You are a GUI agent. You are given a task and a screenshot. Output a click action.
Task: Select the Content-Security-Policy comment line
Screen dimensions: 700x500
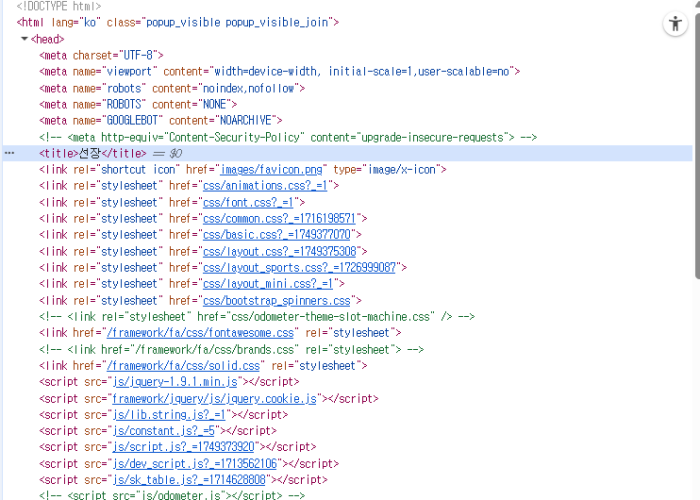click(x=288, y=138)
